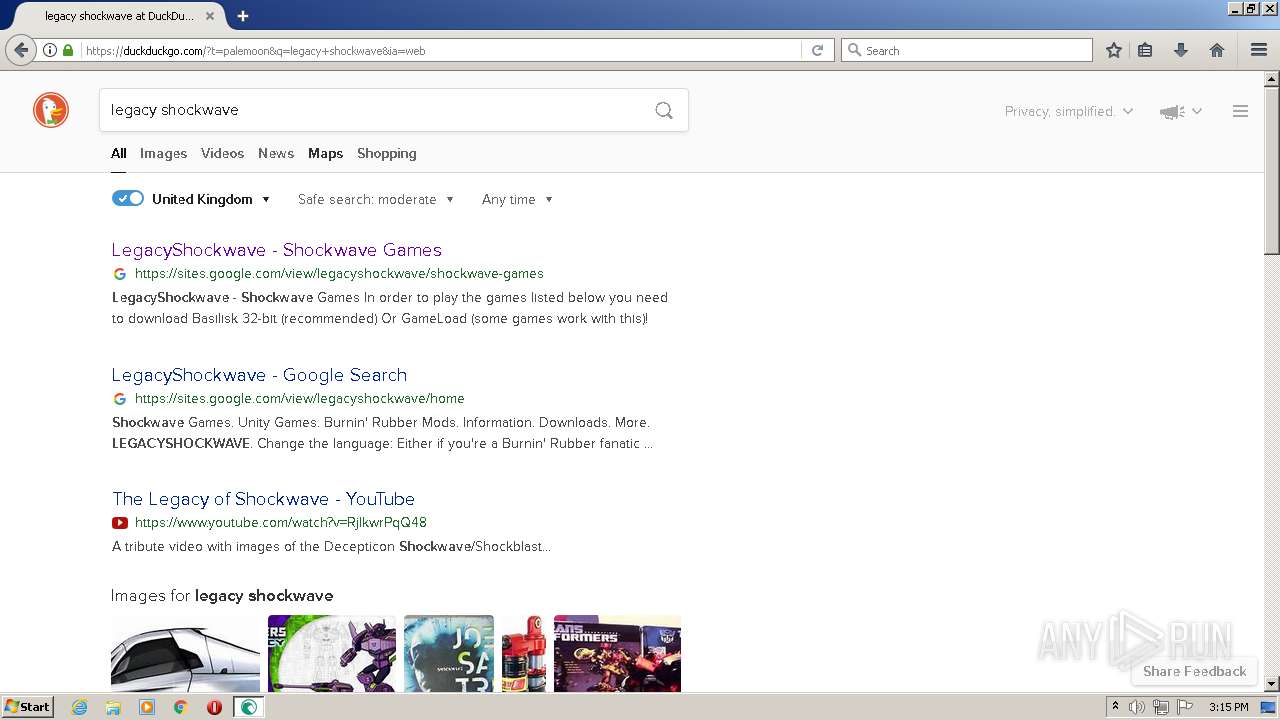Open the Transformers box image thumbnail

click(617, 653)
